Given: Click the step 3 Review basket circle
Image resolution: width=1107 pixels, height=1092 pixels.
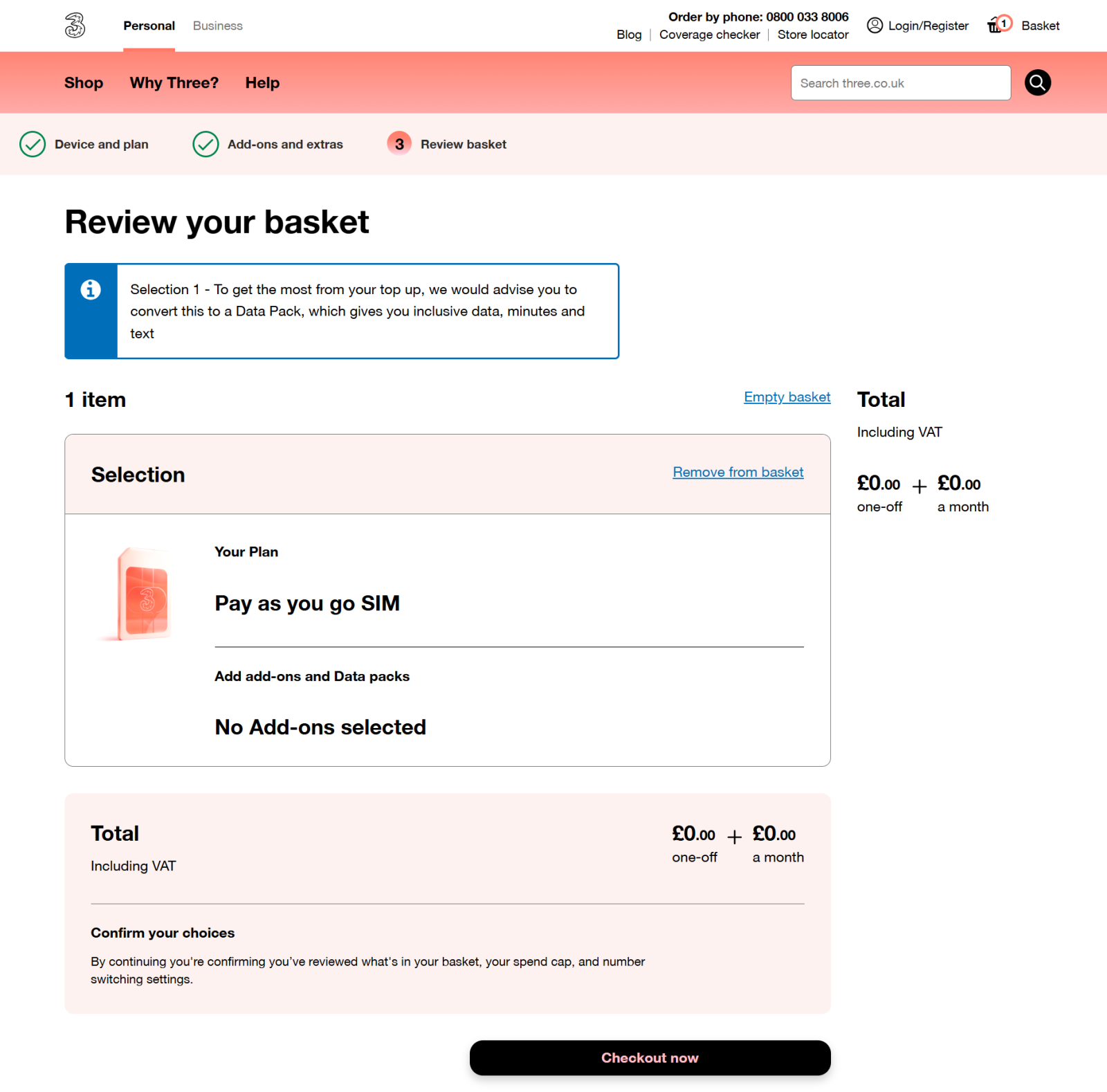Looking at the screenshot, I should coord(399,144).
